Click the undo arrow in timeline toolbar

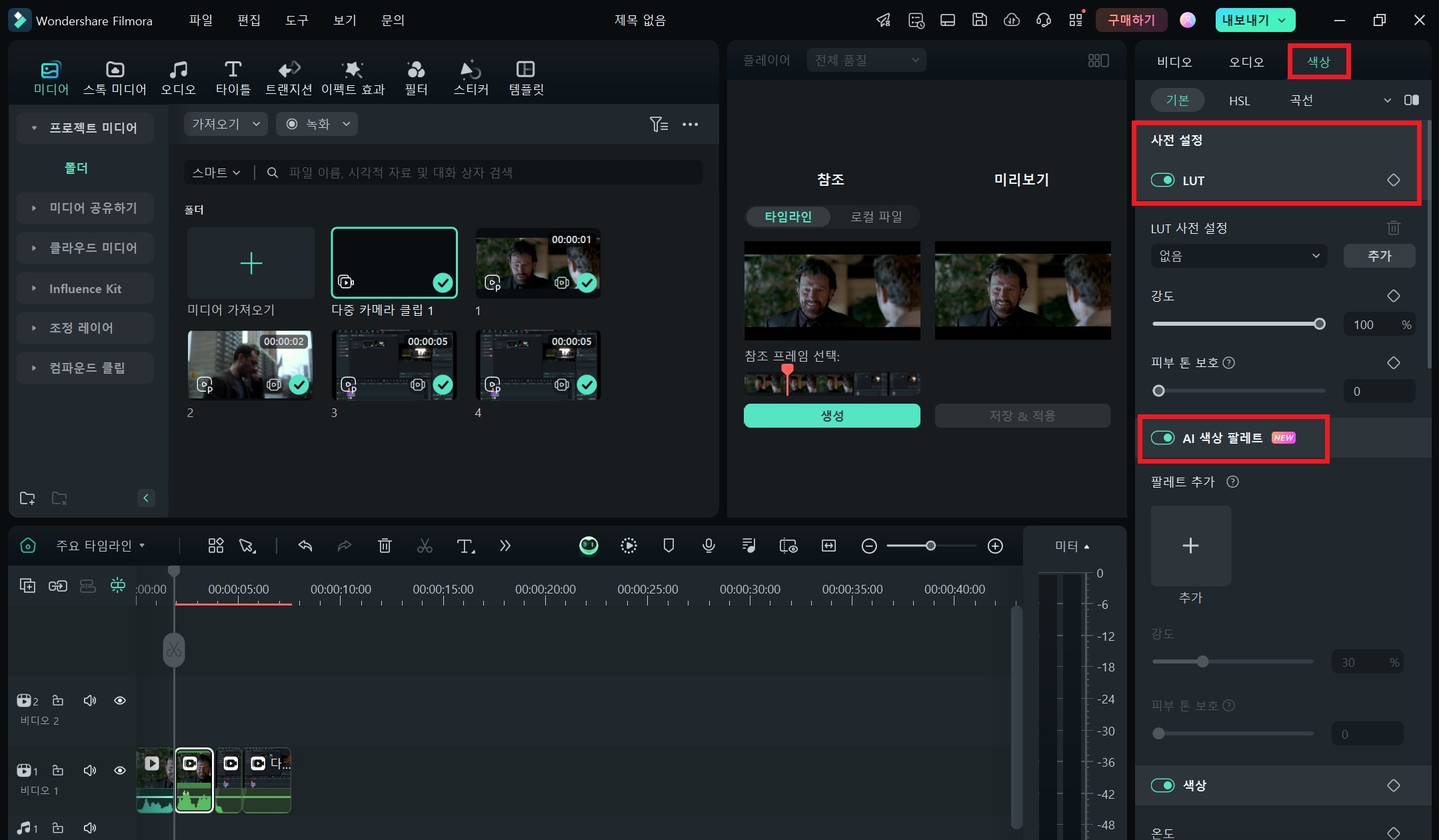305,546
